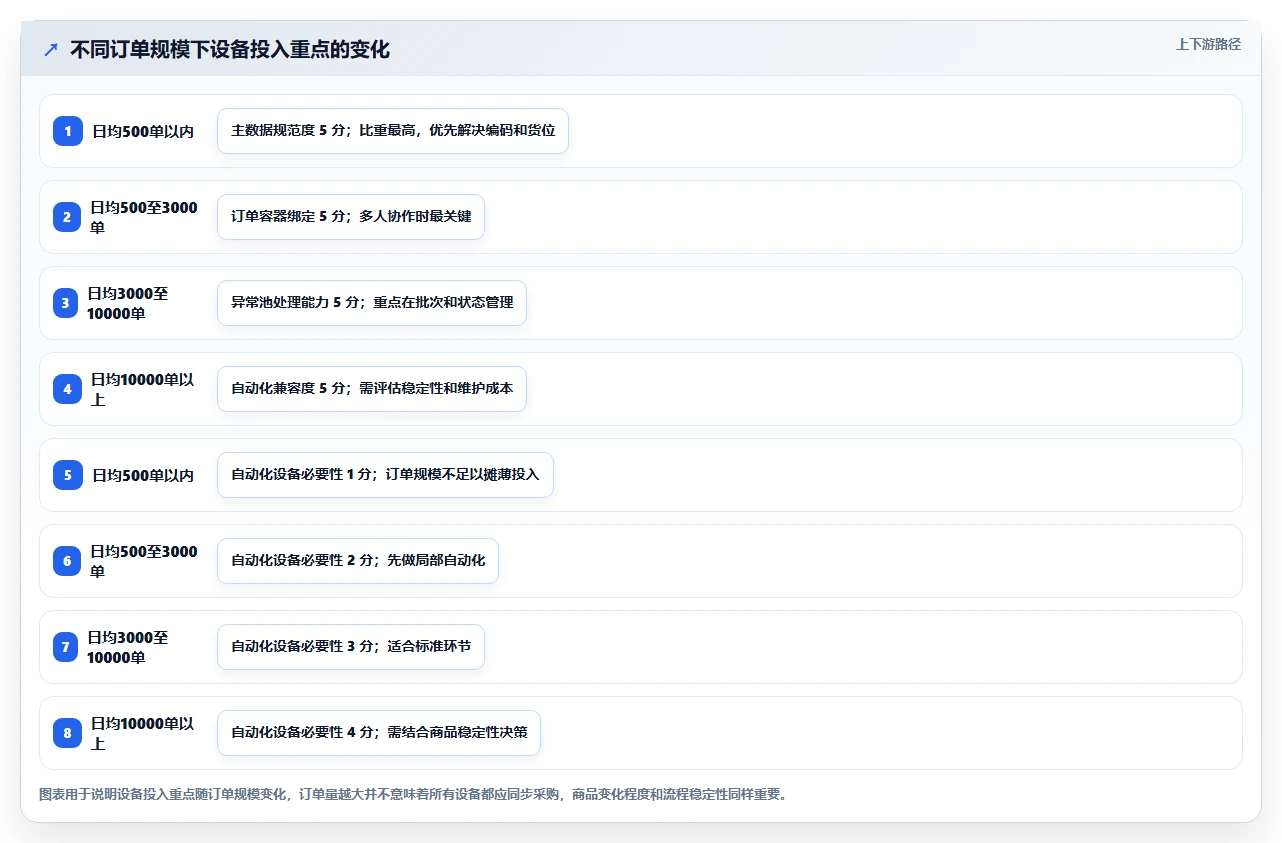Select the 自动化兼容度 5 分 card
The width and height of the screenshot is (1282, 843).
(x=372, y=389)
